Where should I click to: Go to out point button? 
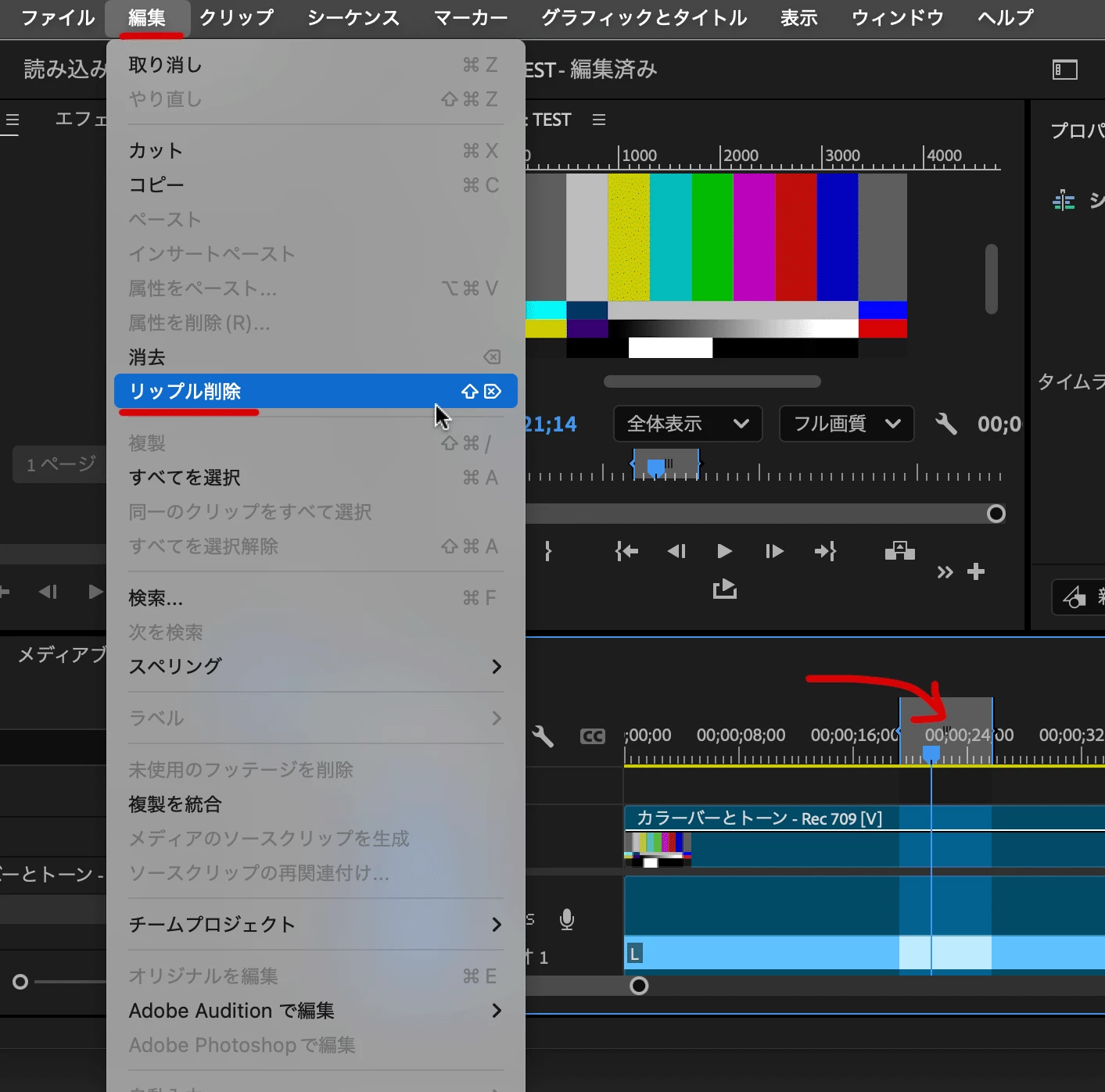point(825,551)
